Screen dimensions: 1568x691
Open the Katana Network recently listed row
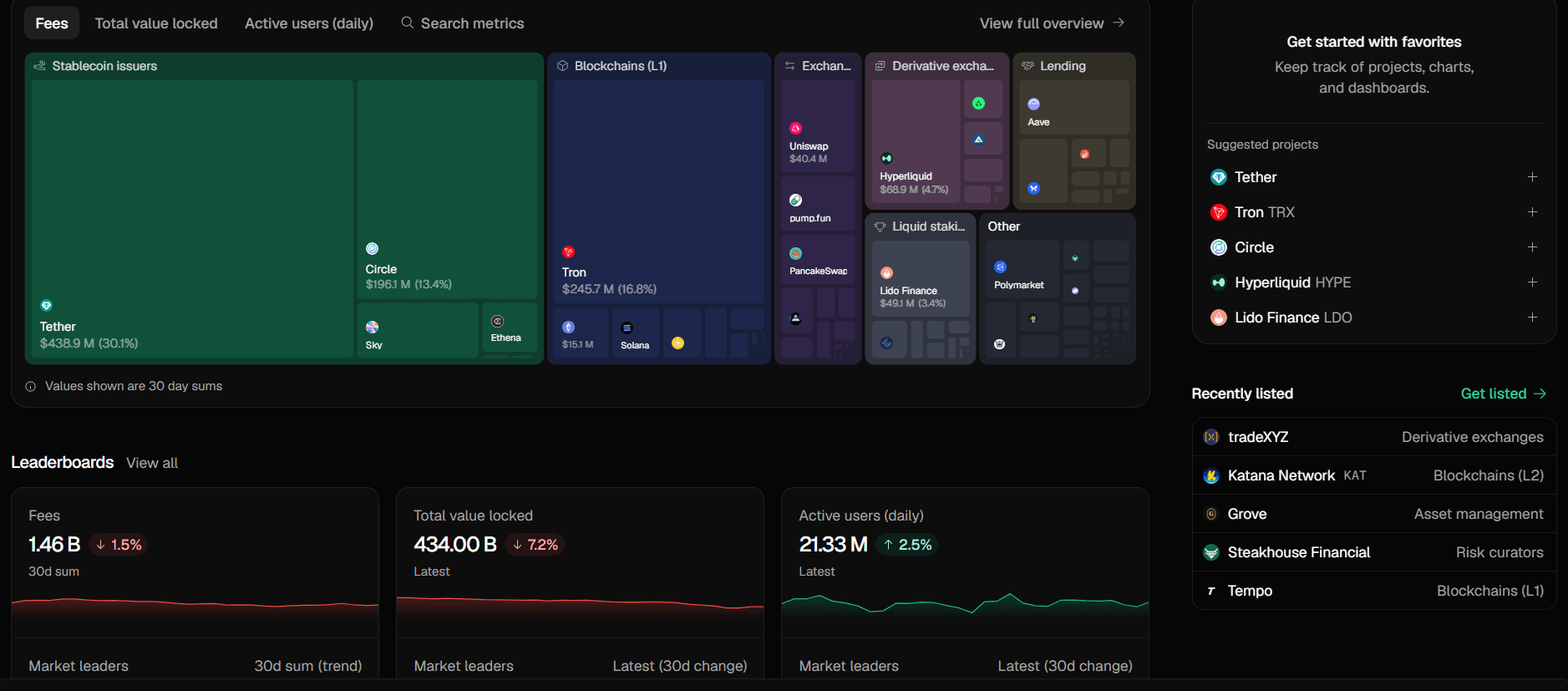point(1373,475)
